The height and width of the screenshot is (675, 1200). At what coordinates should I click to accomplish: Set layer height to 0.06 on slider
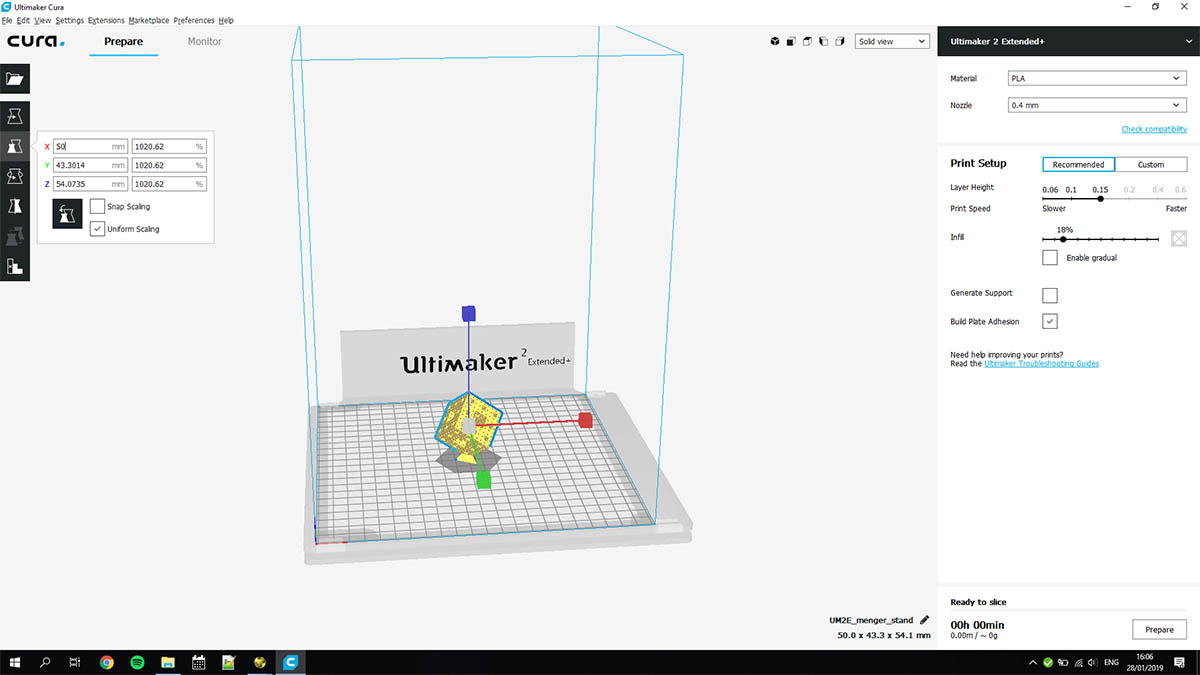click(1050, 190)
